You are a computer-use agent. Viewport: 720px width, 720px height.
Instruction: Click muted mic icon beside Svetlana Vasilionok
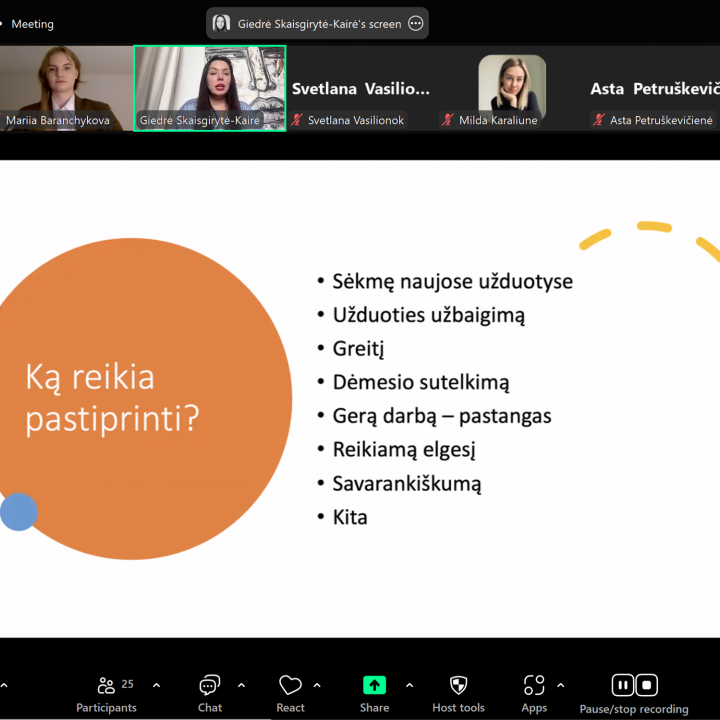click(297, 120)
